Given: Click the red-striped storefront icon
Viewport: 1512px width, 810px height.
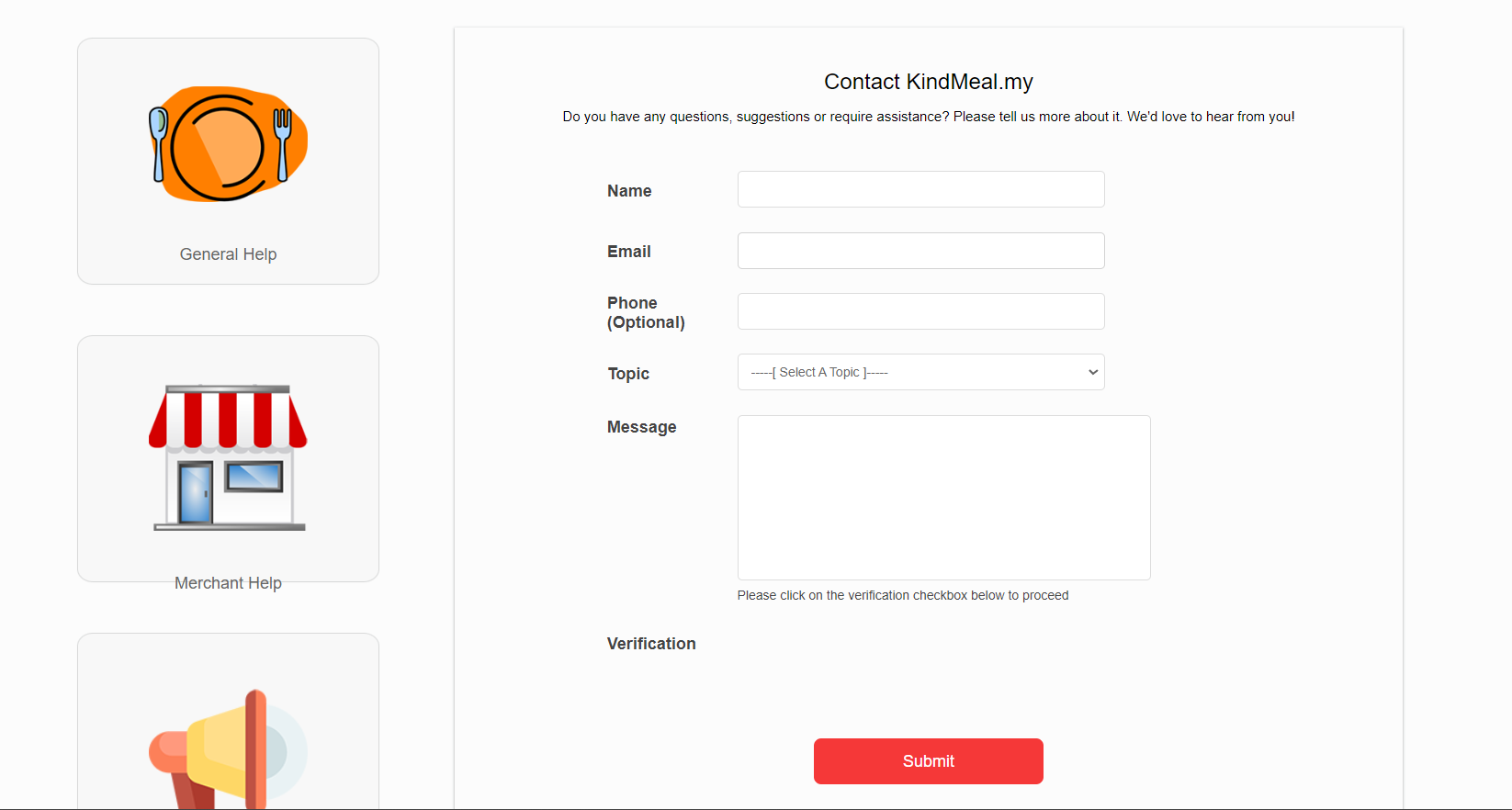Looking at the screenshot, I should click(228, 457).
